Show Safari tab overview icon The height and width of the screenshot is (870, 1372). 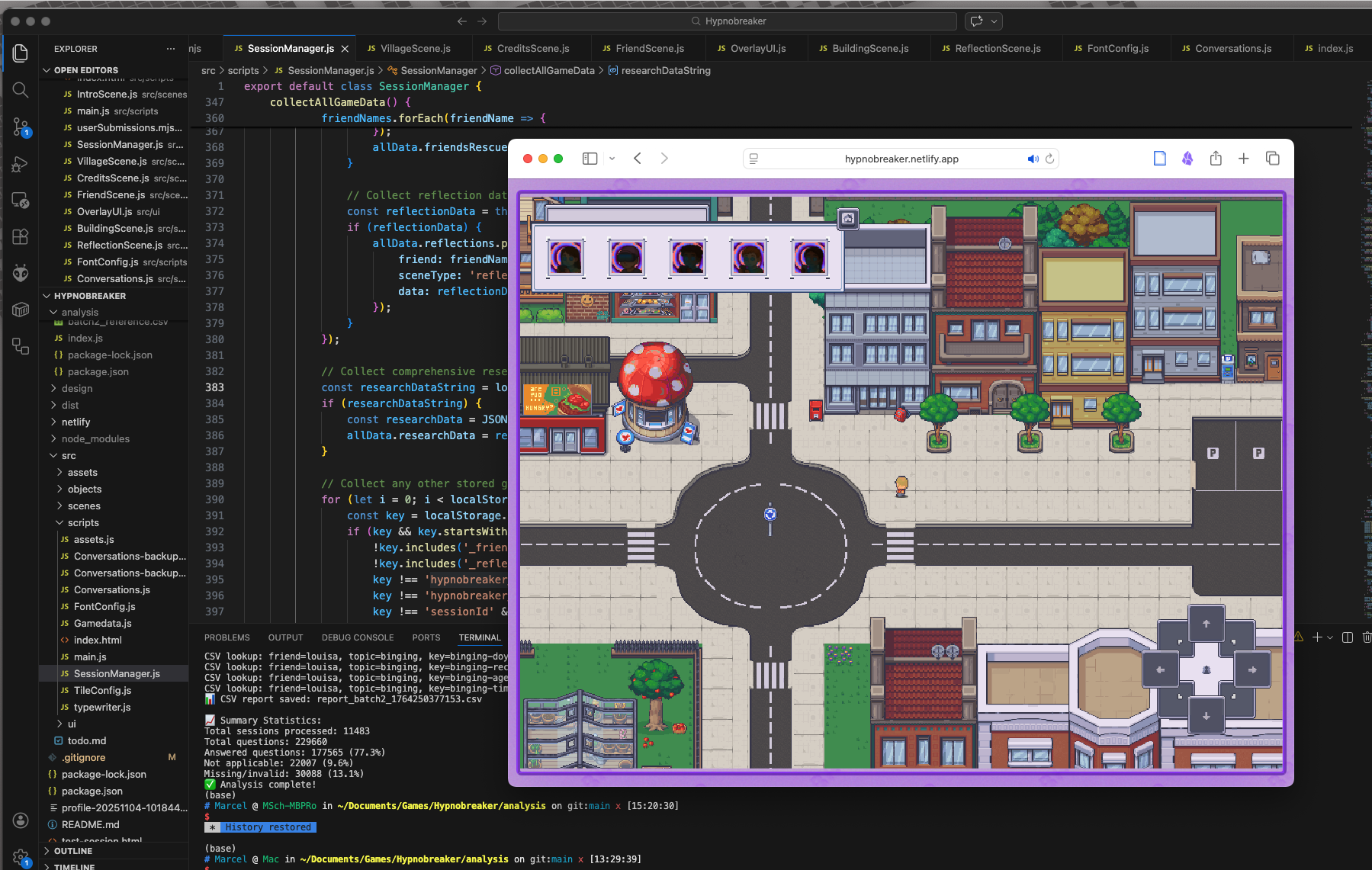(1272, 159)
